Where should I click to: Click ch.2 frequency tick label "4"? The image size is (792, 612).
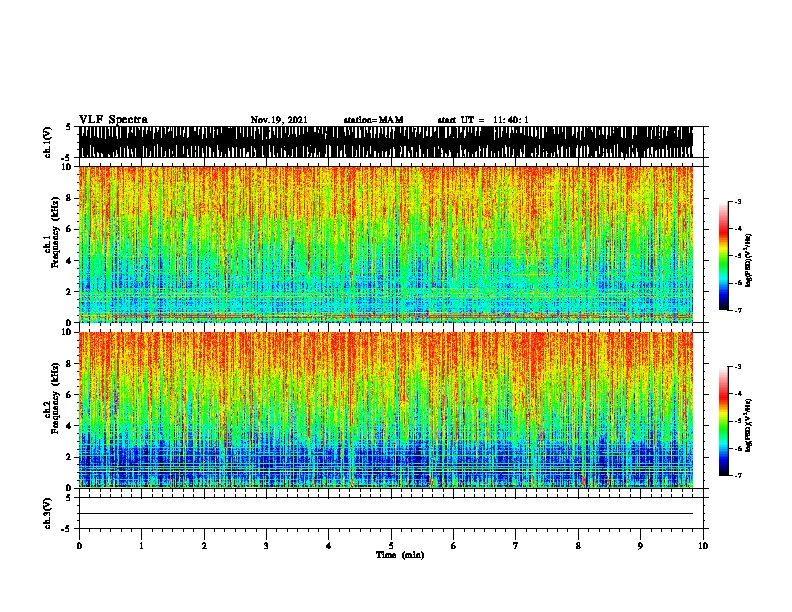[x=69, y=426]
